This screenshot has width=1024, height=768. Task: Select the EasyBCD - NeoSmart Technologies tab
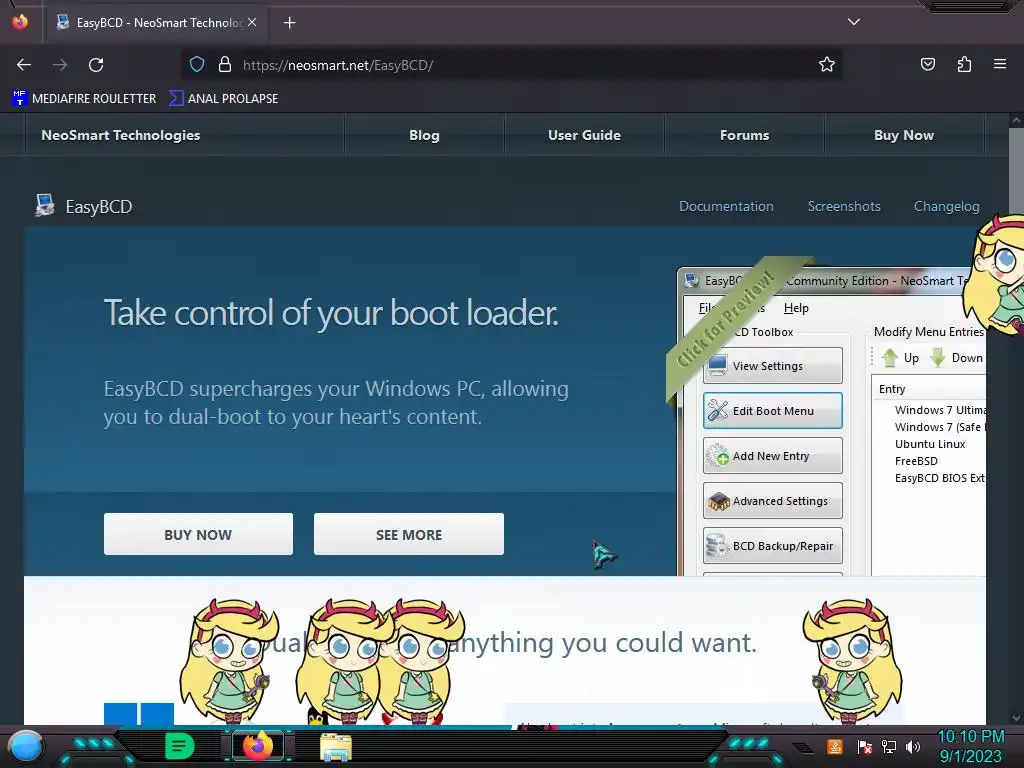157,23
